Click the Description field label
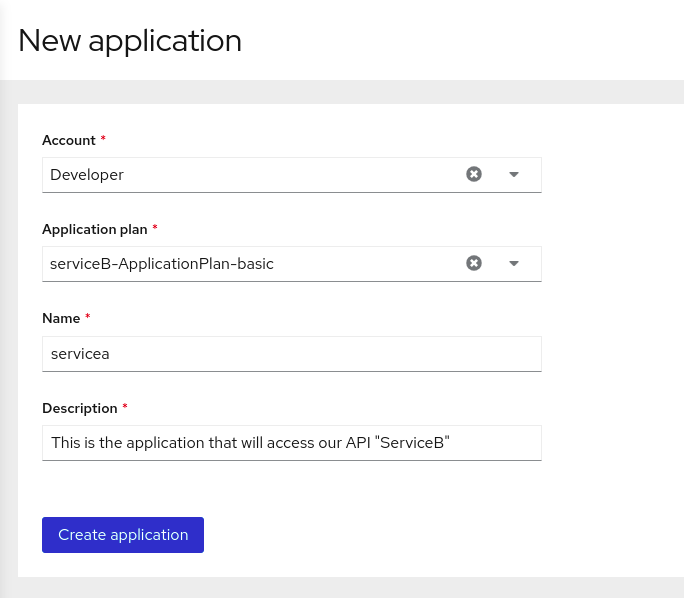The image size is (684, 598). 80,408
